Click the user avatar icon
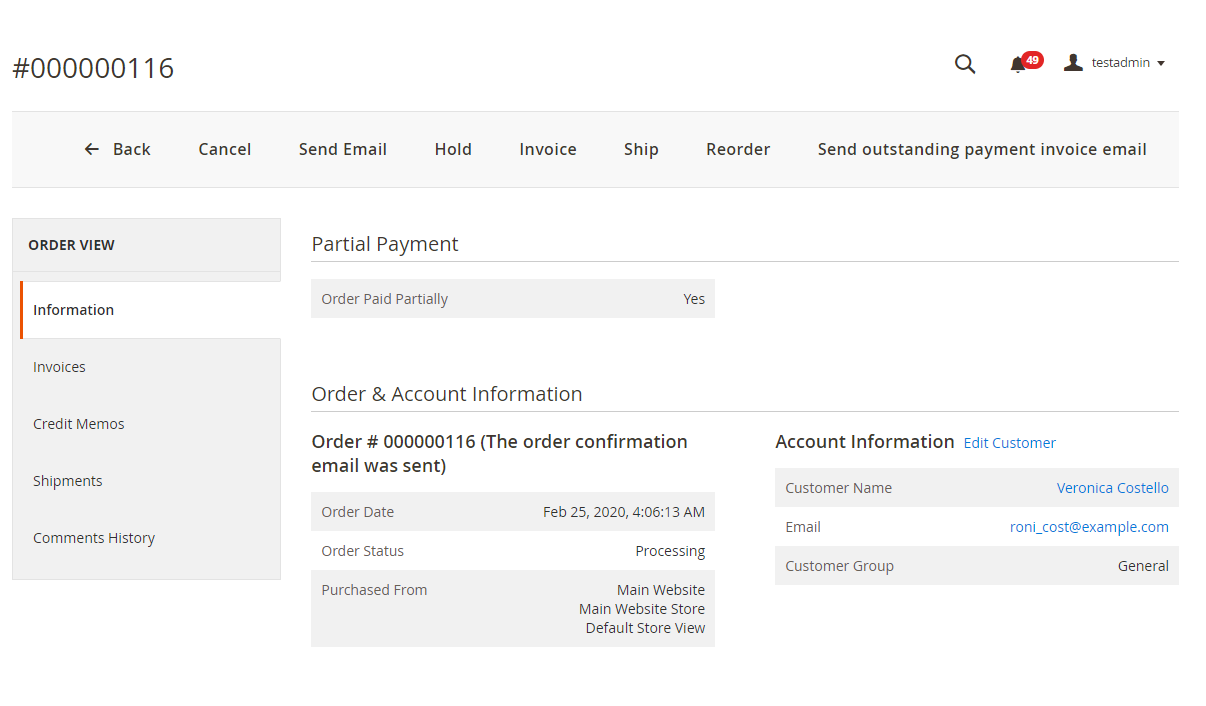Viewport: 1206px width, 706px height. point(1073,63)
